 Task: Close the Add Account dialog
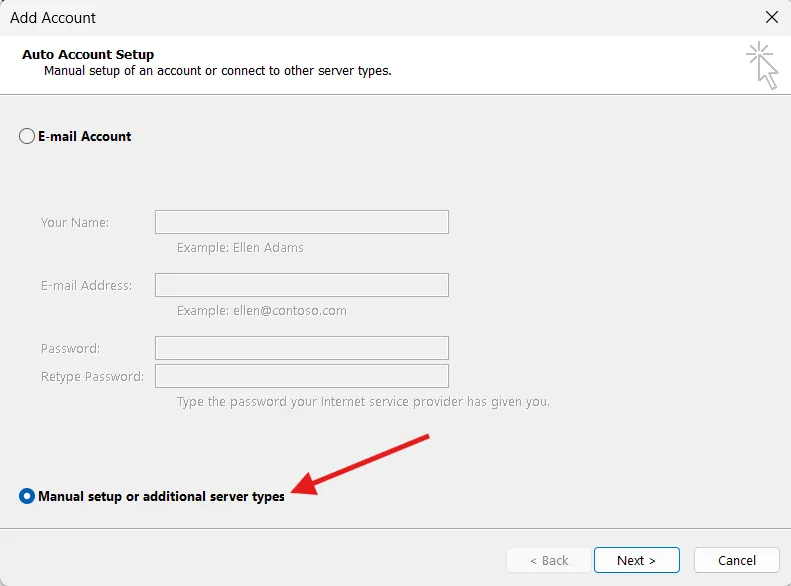[771, 17]
